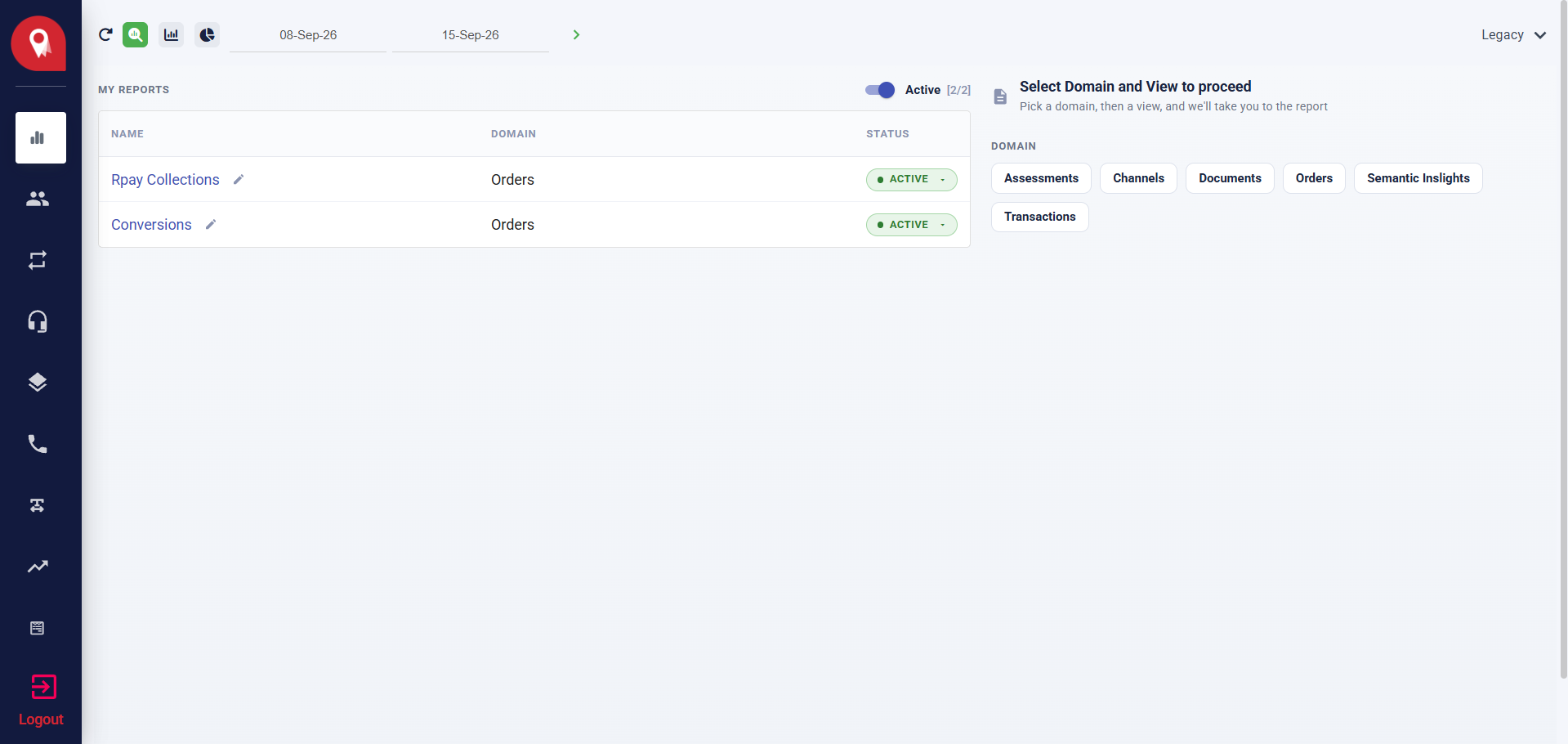Select the Semantic Insights domain
The height and width of the screenshot is (744, 1568).
point(1418,178)
